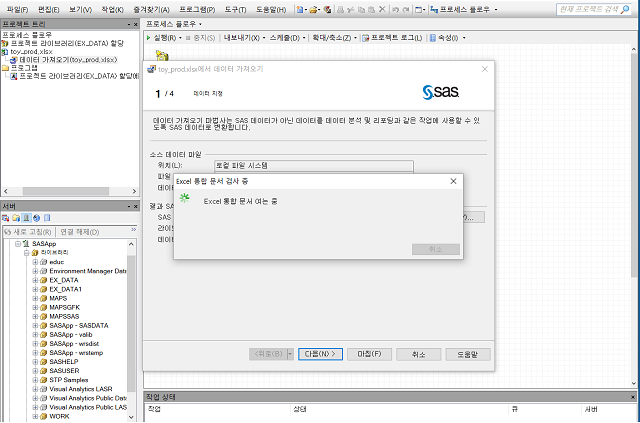Expand the SASHELP library node

coord(35,362)
